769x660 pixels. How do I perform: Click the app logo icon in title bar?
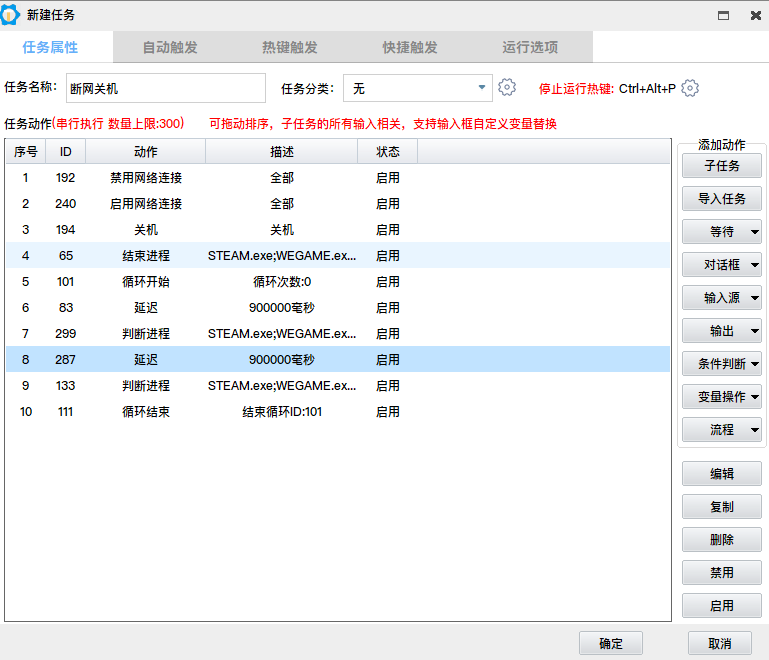click(11, 15)
